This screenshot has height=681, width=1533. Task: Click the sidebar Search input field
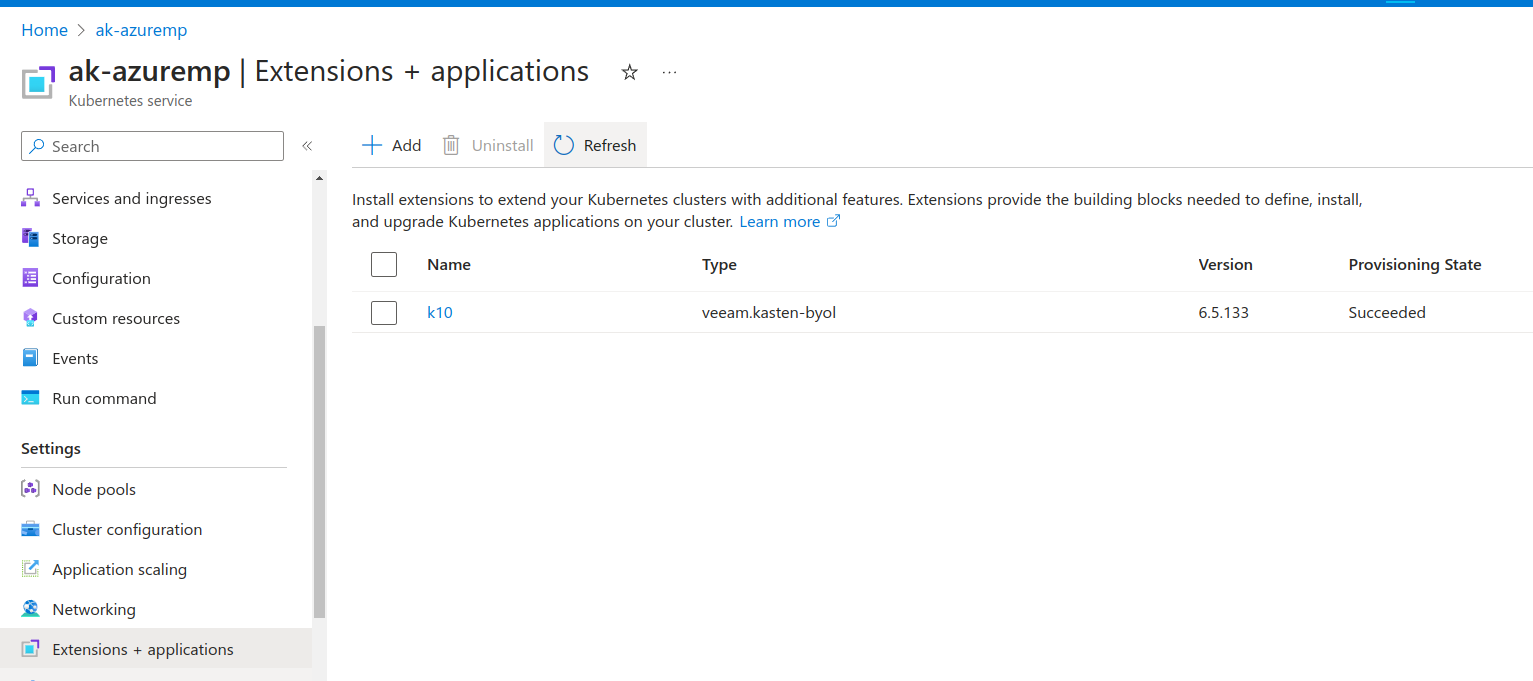coord(152,146)
